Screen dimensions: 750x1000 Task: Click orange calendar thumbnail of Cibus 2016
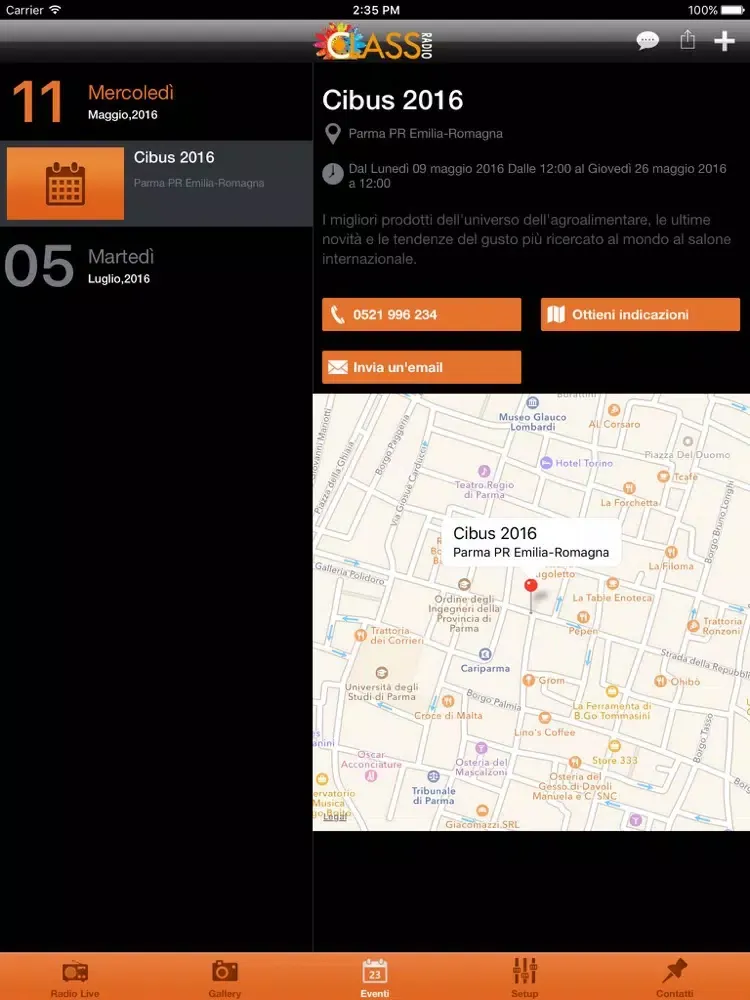(x=65, y=184)
